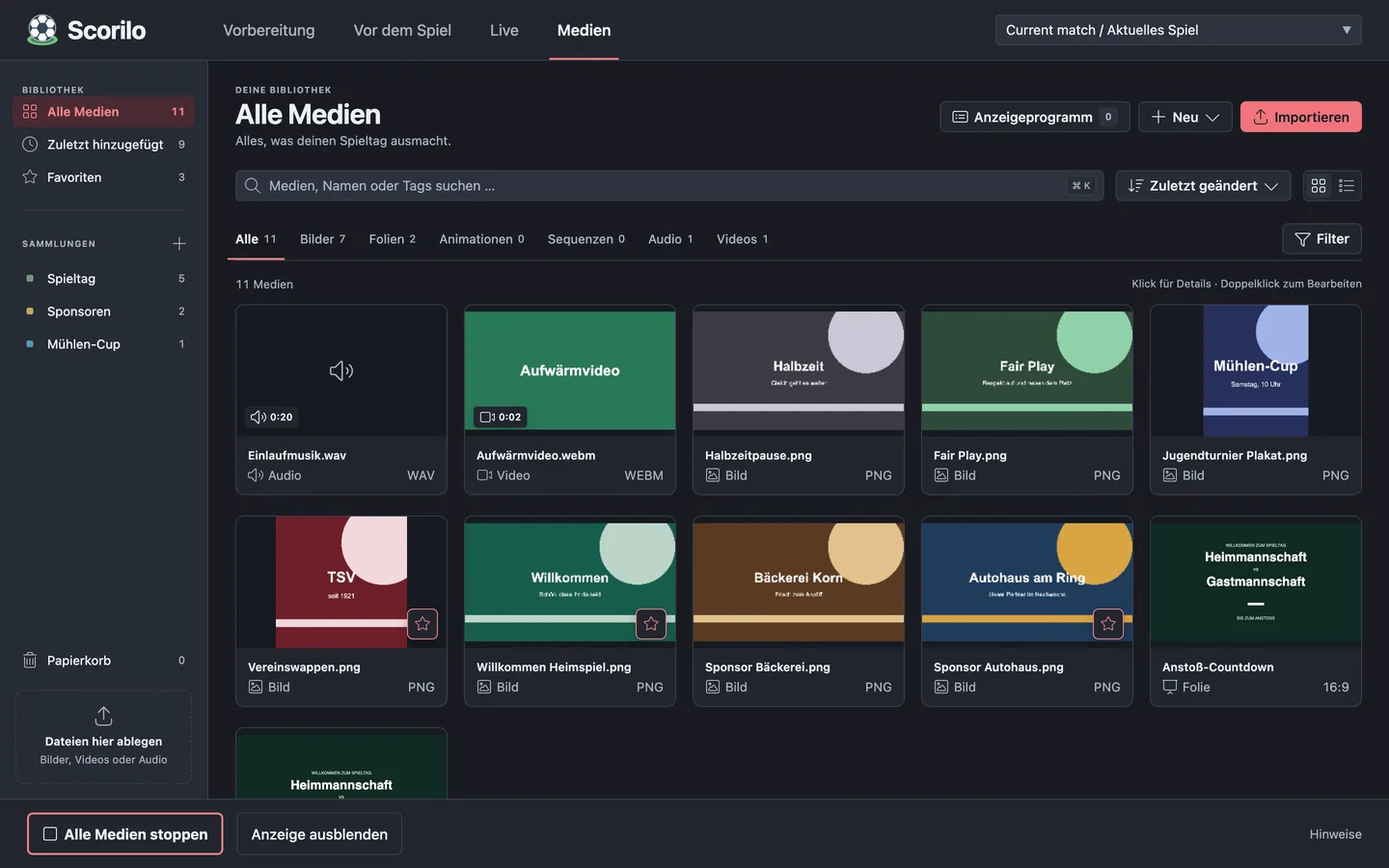Toggle favorite star on Sponsor Autohaus.png

pos(1108,624)
